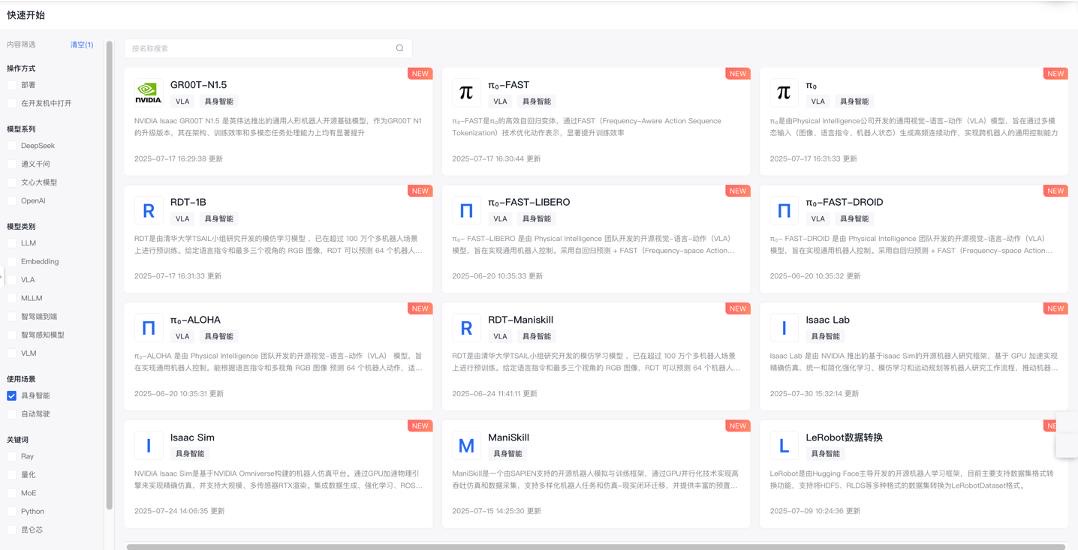Toggle the LLM model type checkbox
Image resolution: width=1078 pixels, height=550 pixels.
click(12, 243)
